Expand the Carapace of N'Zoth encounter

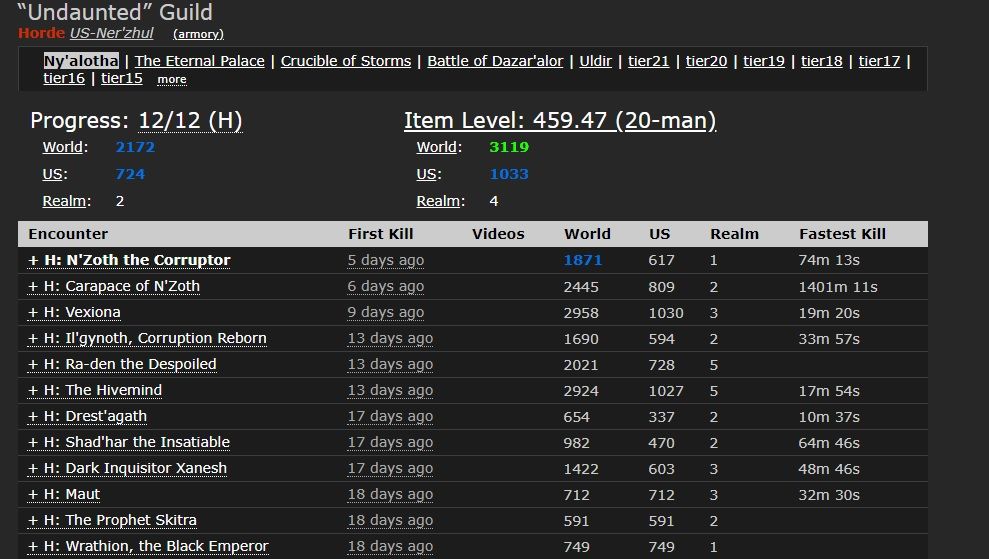coord(114,286)
